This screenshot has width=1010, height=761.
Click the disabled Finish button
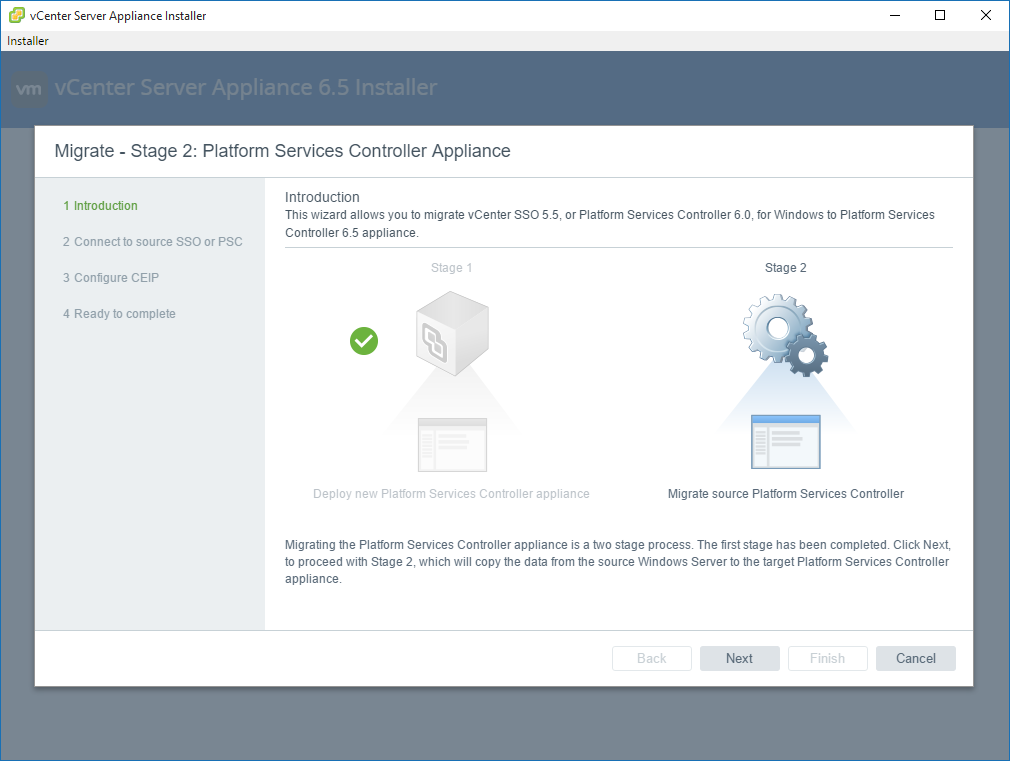tap(827, 658)
